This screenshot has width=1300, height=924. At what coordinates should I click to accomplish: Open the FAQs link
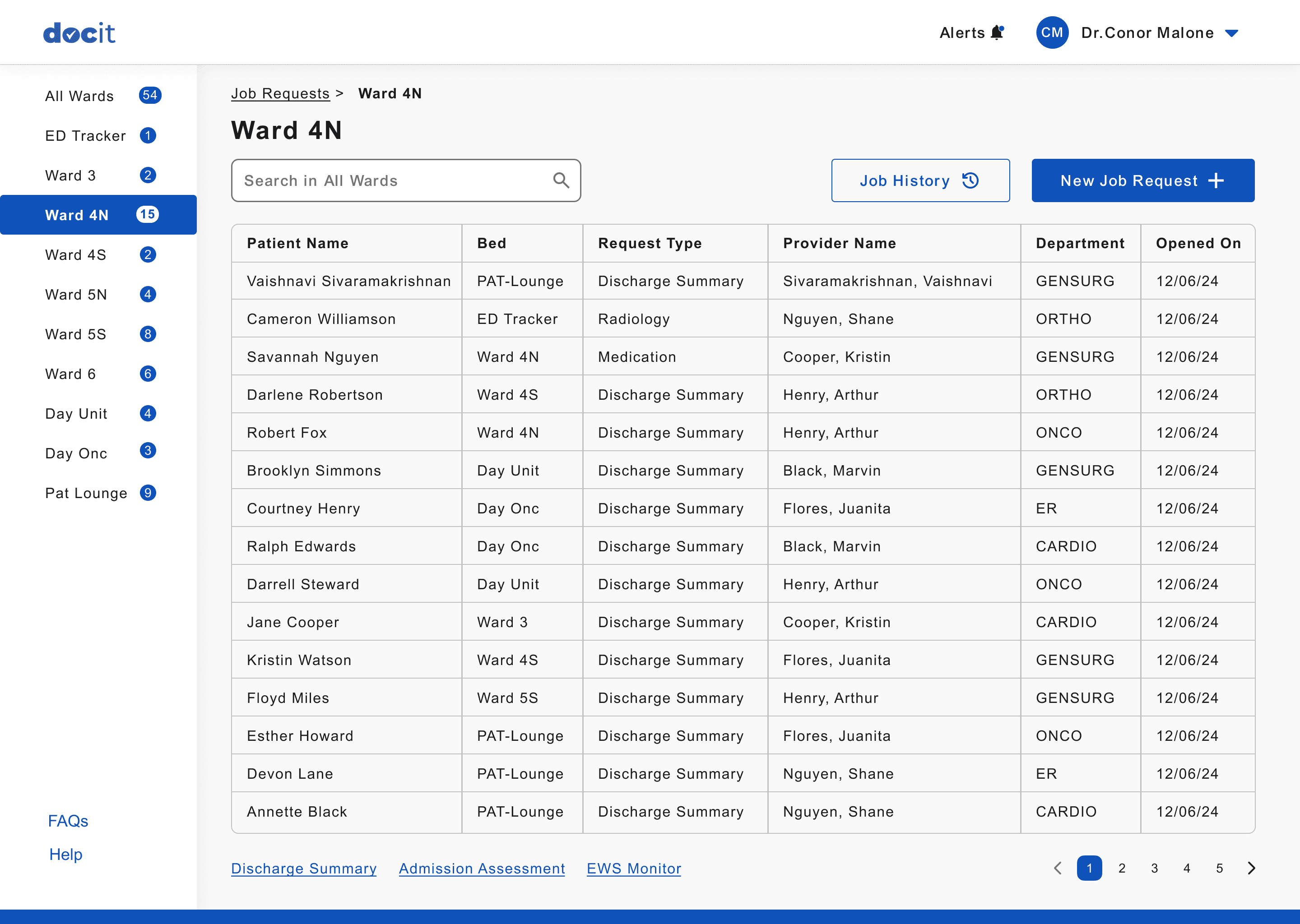68,820
